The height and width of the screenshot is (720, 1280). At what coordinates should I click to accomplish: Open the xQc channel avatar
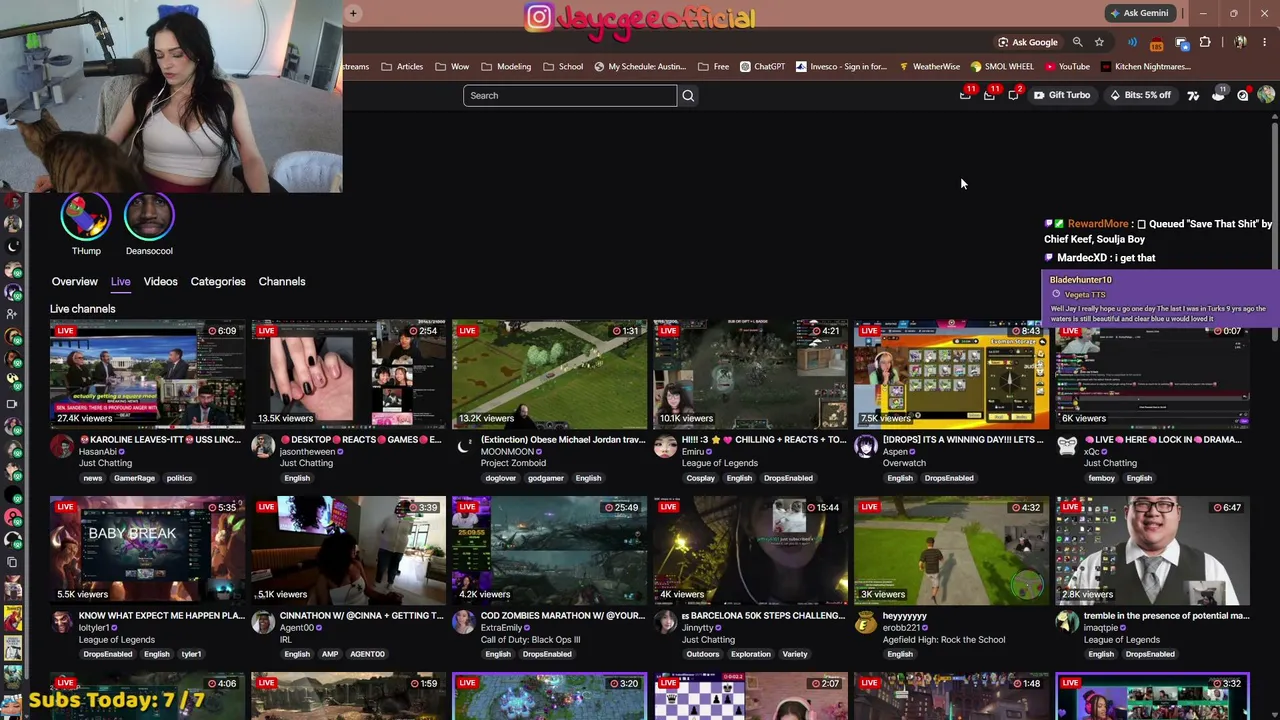pos(1067,446)
